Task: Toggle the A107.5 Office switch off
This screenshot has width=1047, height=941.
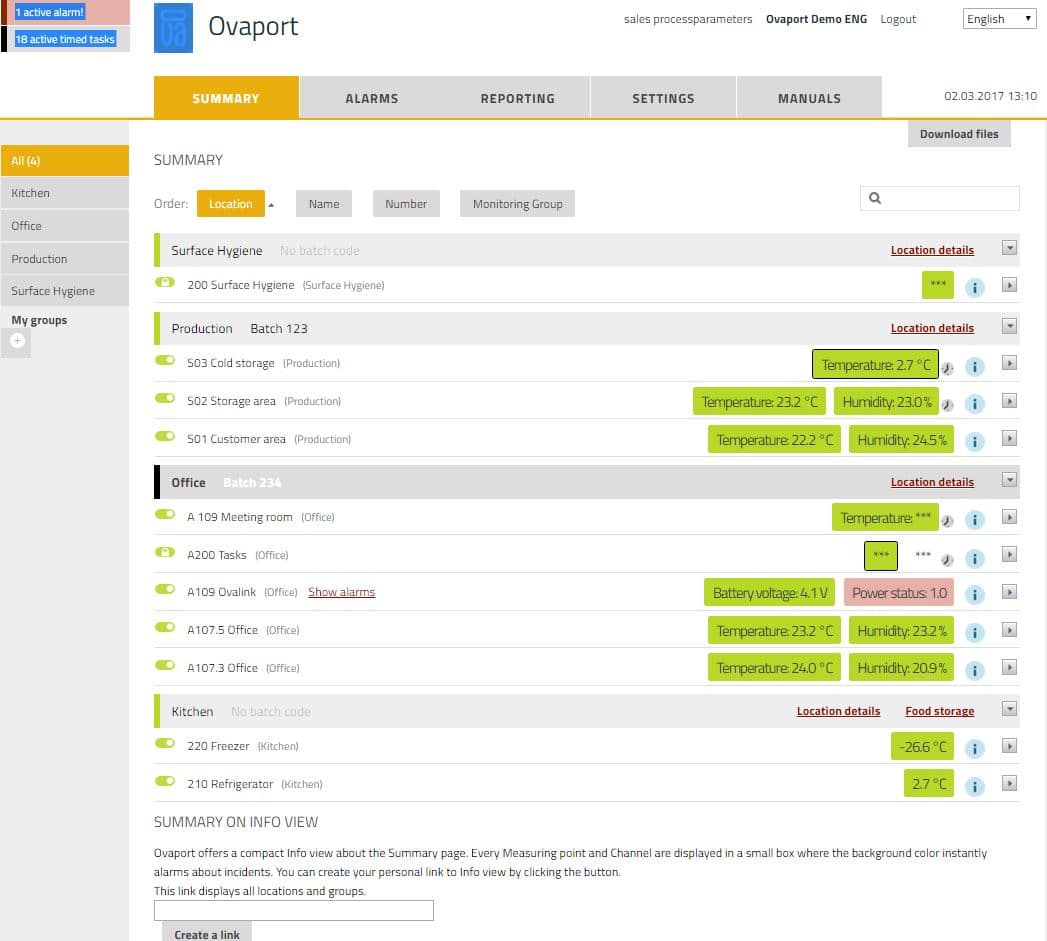Action: (x=164, y=626)
